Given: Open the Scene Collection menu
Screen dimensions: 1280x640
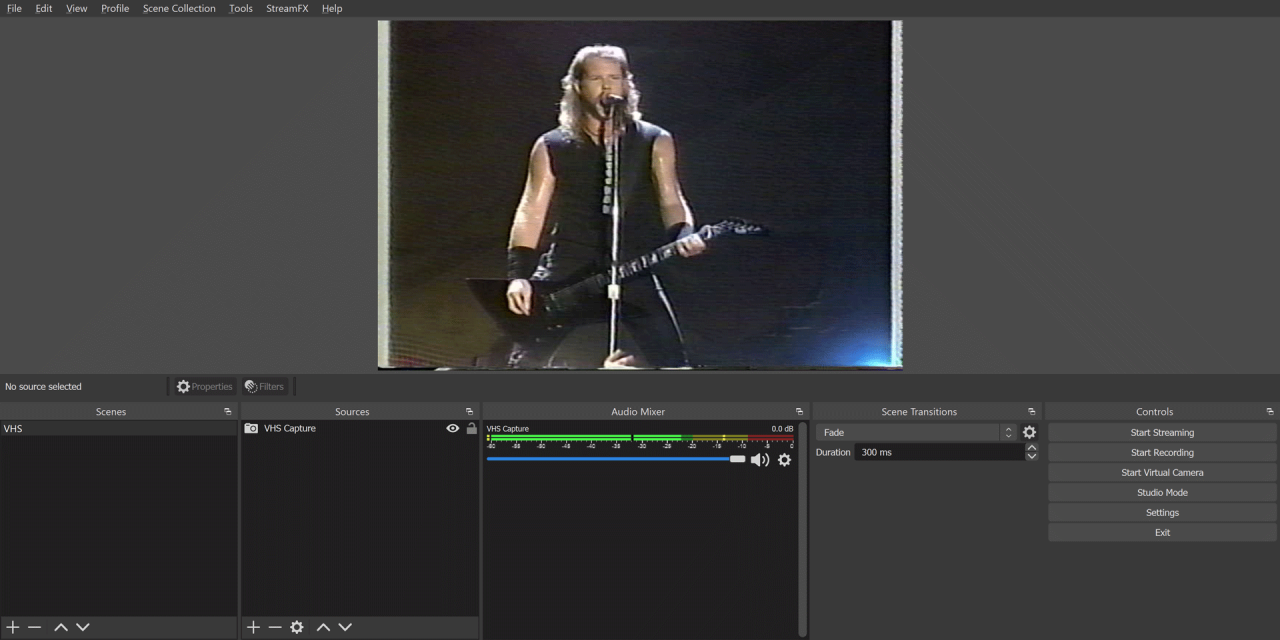Looking at the screenshot, I should (179, 8).
